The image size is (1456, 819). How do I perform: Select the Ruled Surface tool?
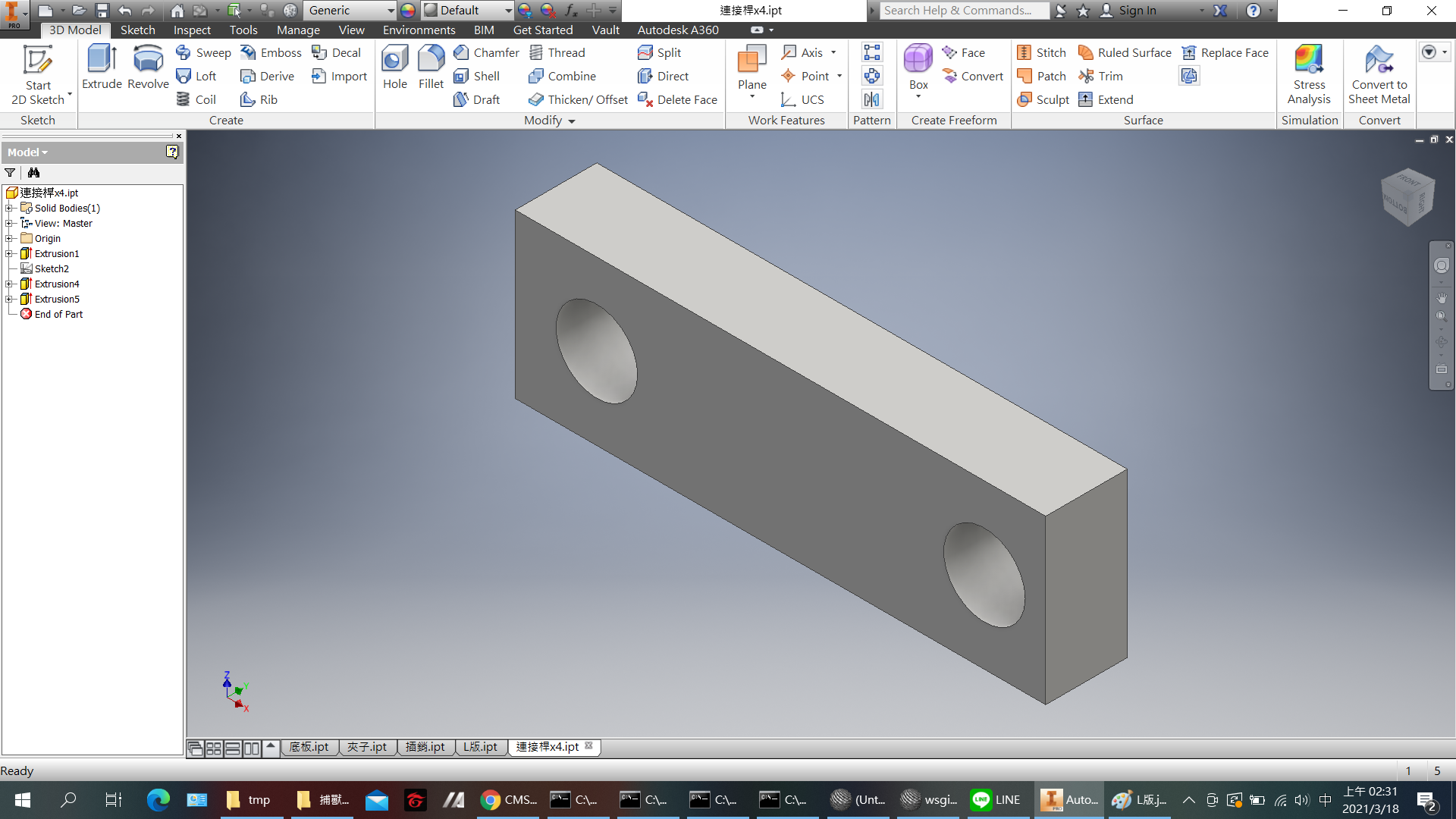pyautogui.click(x=1125, y=52)
